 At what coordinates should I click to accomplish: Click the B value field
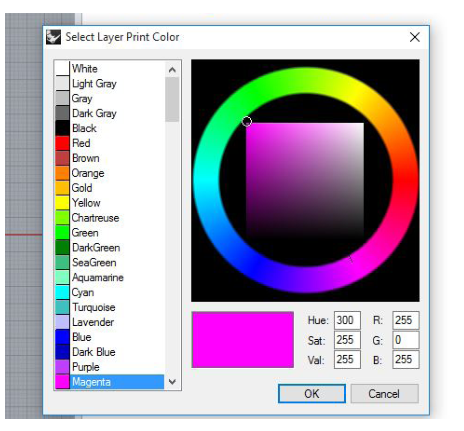(x=406, y=359)
